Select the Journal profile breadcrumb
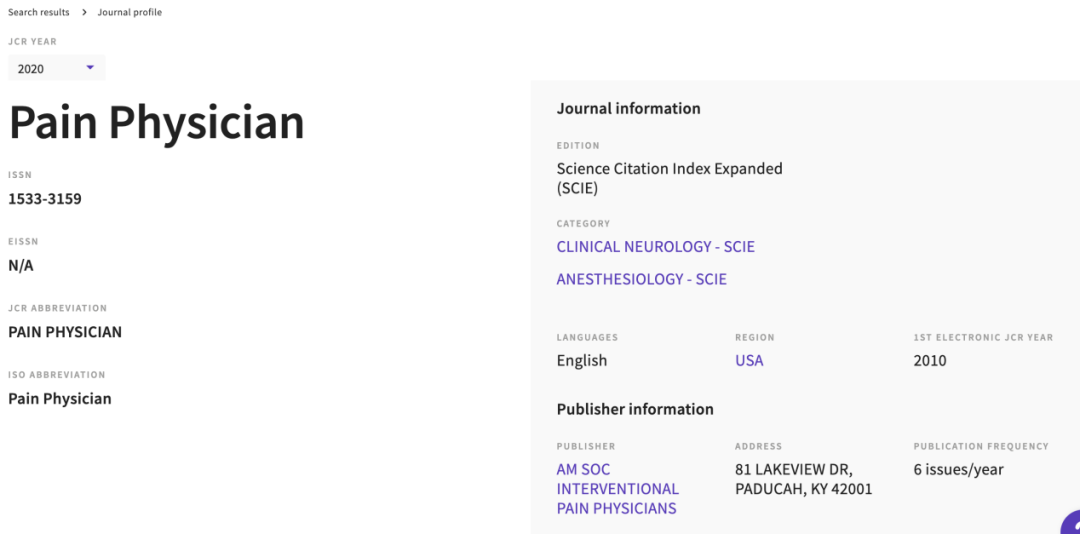The image size is (1080, 534). [x=129, y=12]
